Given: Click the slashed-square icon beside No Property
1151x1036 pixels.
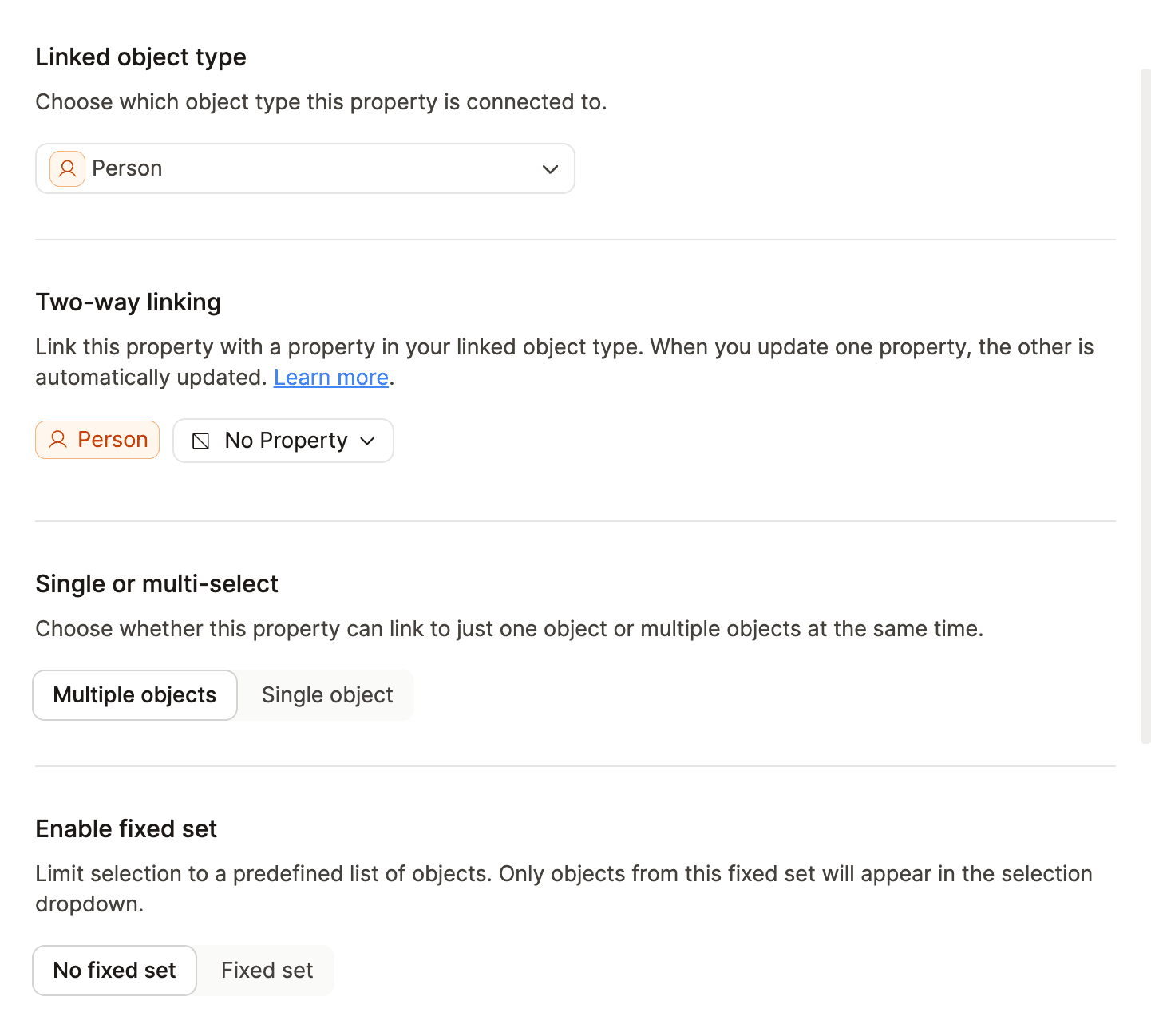Looking at the screenshot, I should coord(201,440).
